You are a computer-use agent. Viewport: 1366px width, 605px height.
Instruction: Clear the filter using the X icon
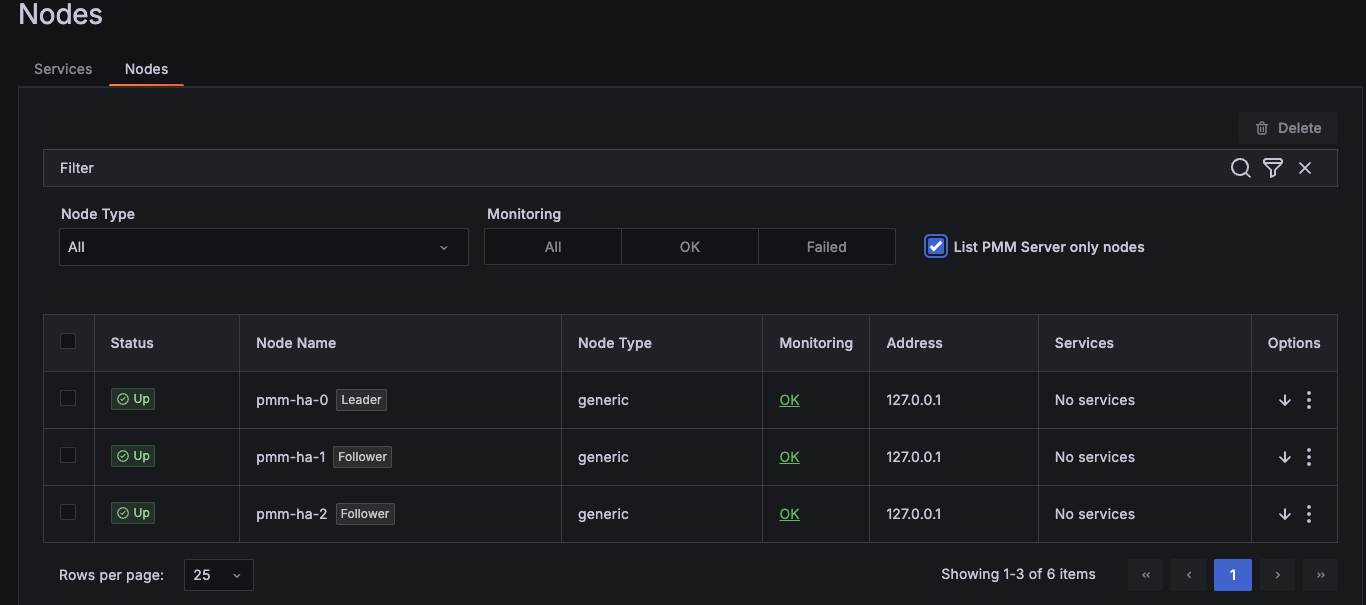point(1305,168)
